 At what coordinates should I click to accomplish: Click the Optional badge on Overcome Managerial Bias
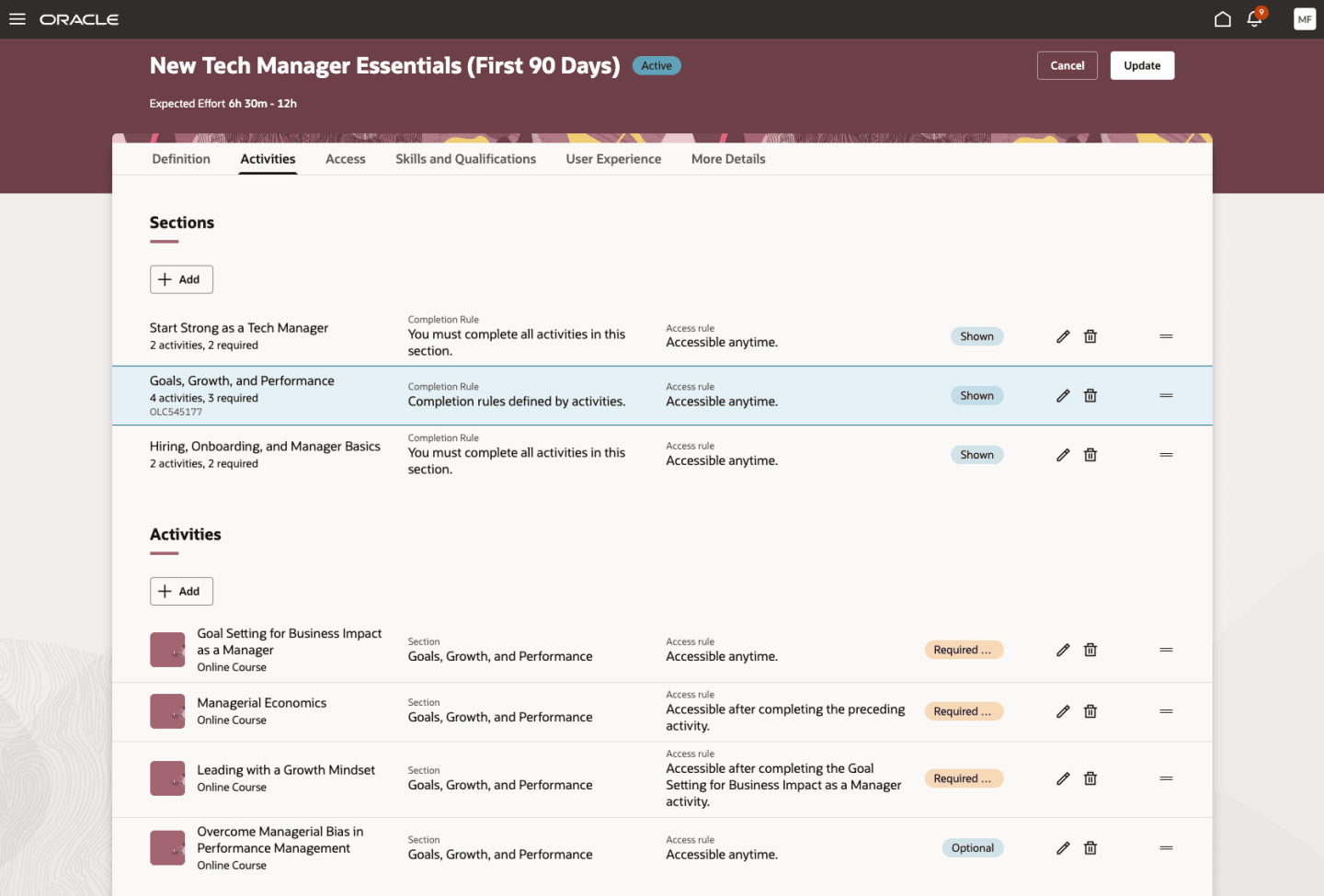[973, 848]
